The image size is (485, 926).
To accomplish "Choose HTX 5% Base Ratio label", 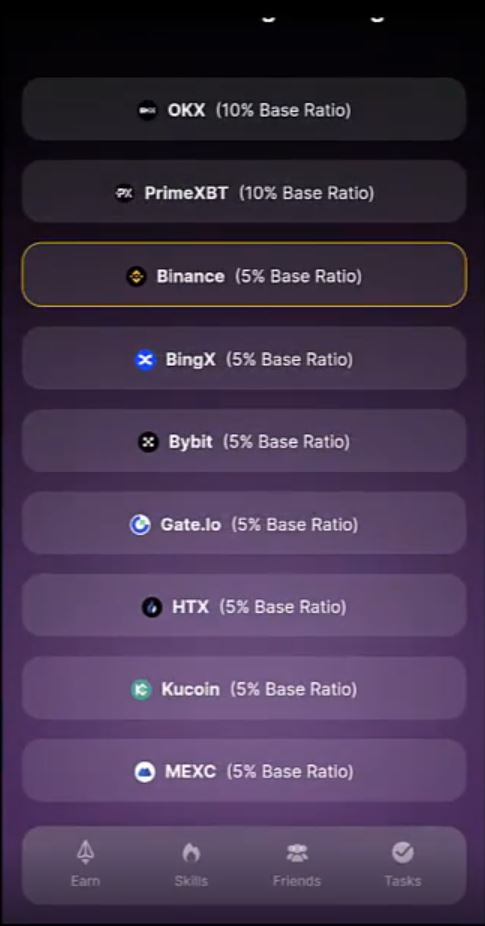I will point(259,607).
